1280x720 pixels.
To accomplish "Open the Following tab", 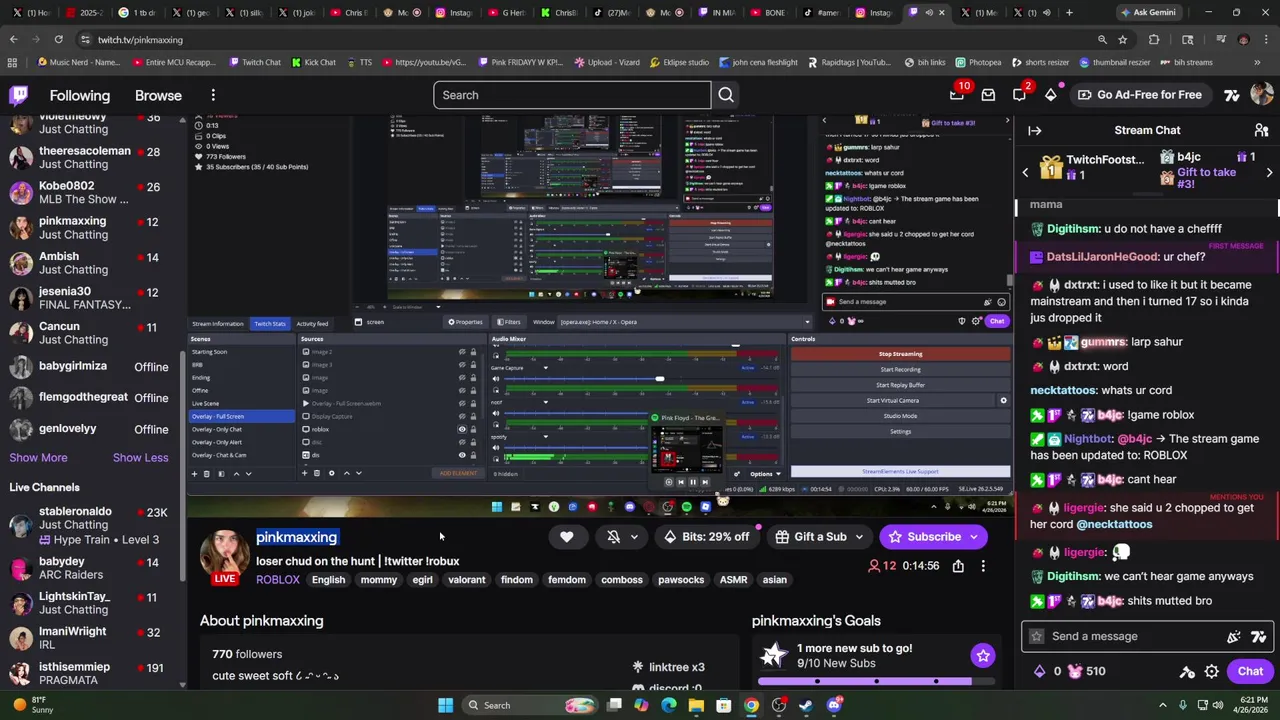I will [80, 95].
